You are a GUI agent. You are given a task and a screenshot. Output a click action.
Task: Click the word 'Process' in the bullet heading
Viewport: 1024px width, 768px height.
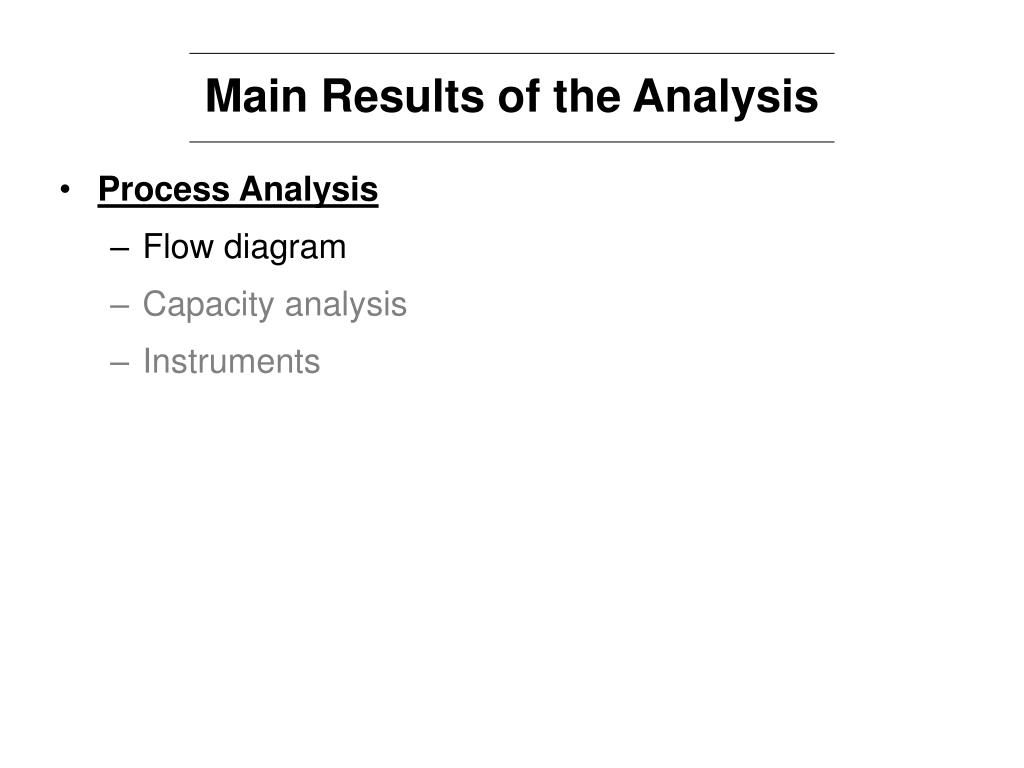coord(164,189)
